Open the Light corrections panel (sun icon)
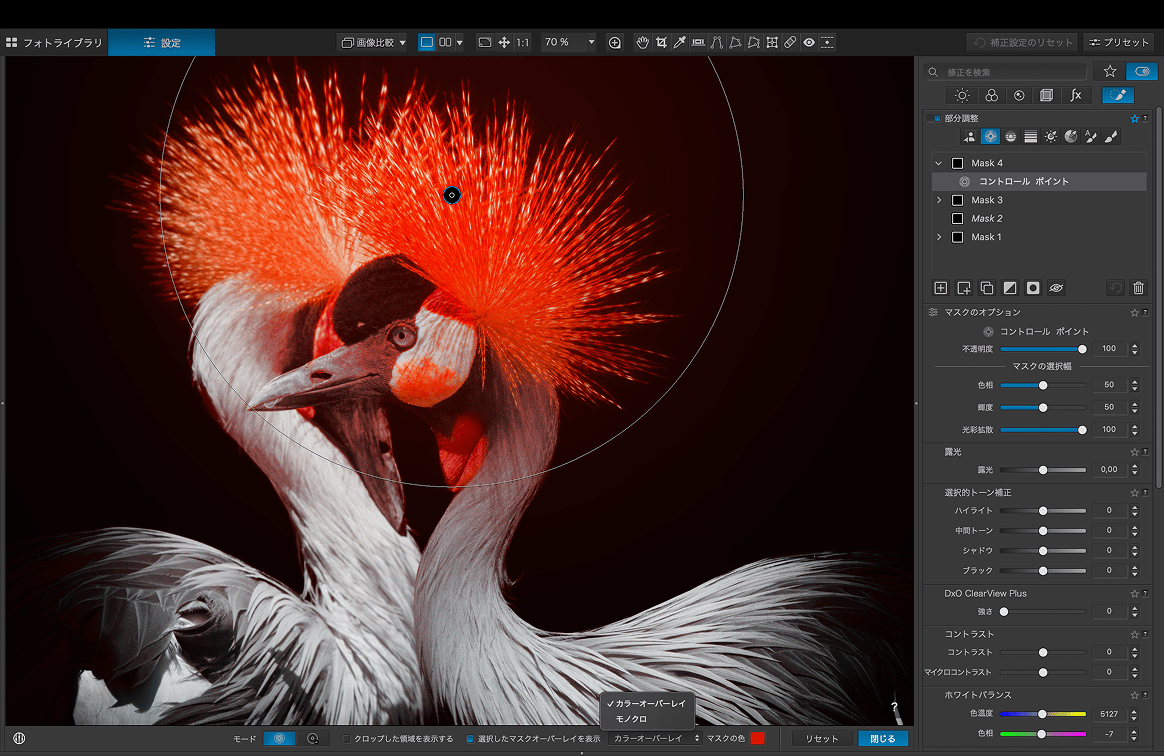Viewport: 1165px width, 756px height. pos(962,95)
